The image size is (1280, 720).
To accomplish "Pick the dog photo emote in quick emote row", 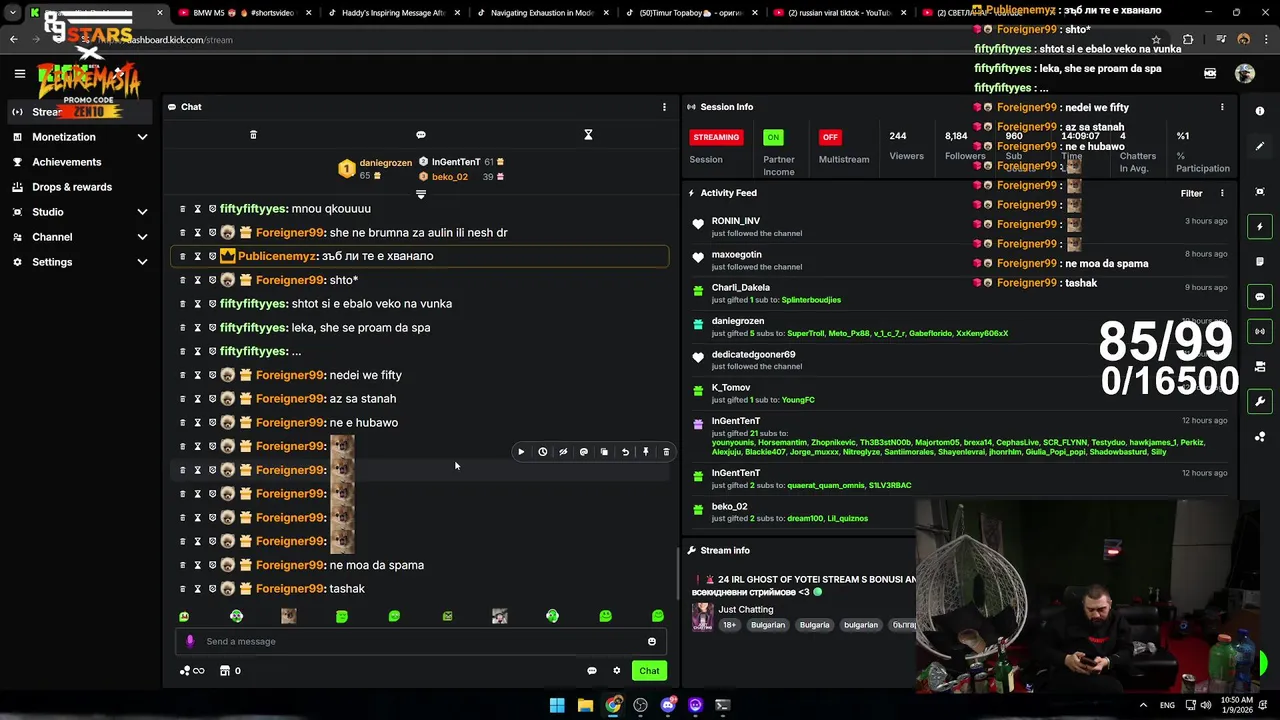I will (x=289, y=617).
